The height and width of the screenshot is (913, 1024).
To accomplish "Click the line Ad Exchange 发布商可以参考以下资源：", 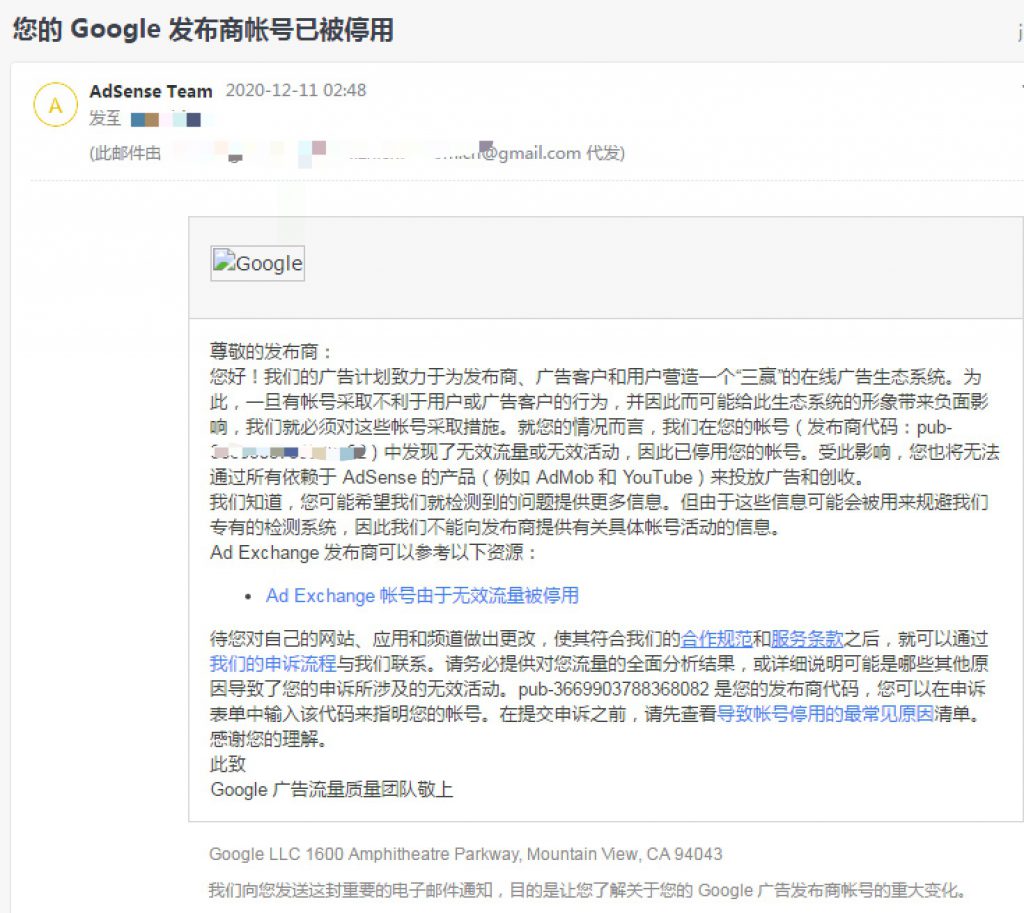I will coord(374,553).
